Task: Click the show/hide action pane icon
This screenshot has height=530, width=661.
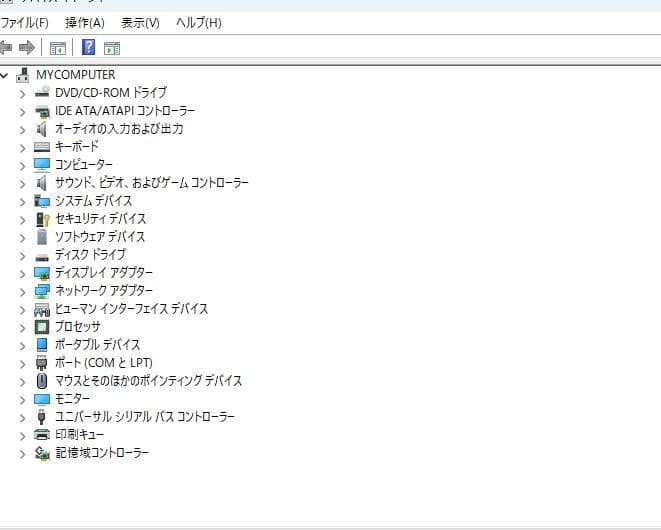Action: (x=112, y=48)
